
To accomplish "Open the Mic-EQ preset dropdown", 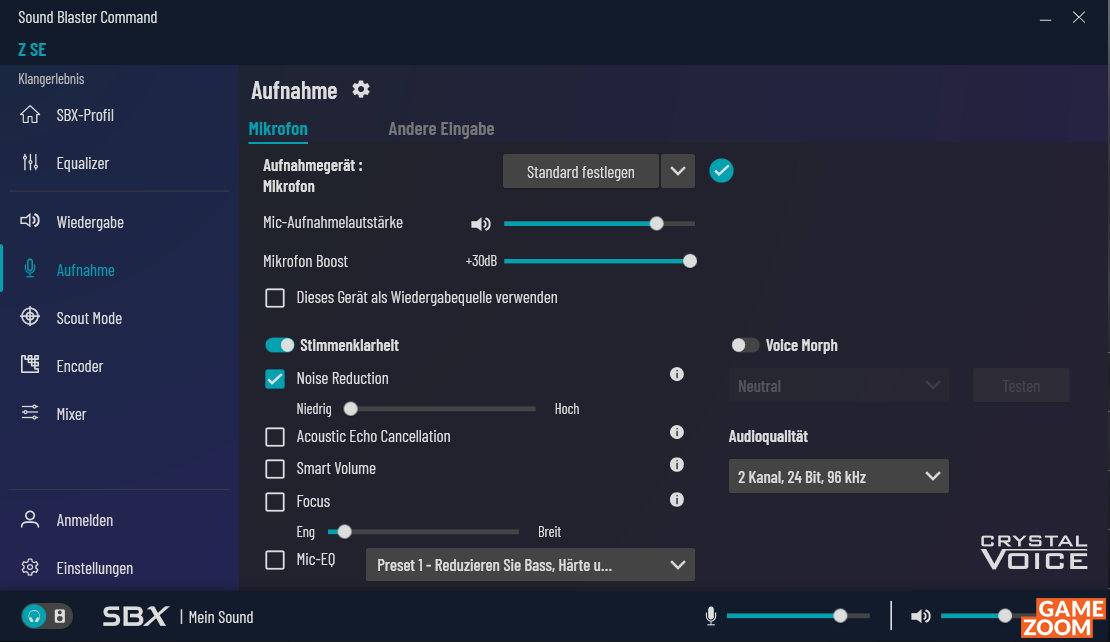I will 530,565.
